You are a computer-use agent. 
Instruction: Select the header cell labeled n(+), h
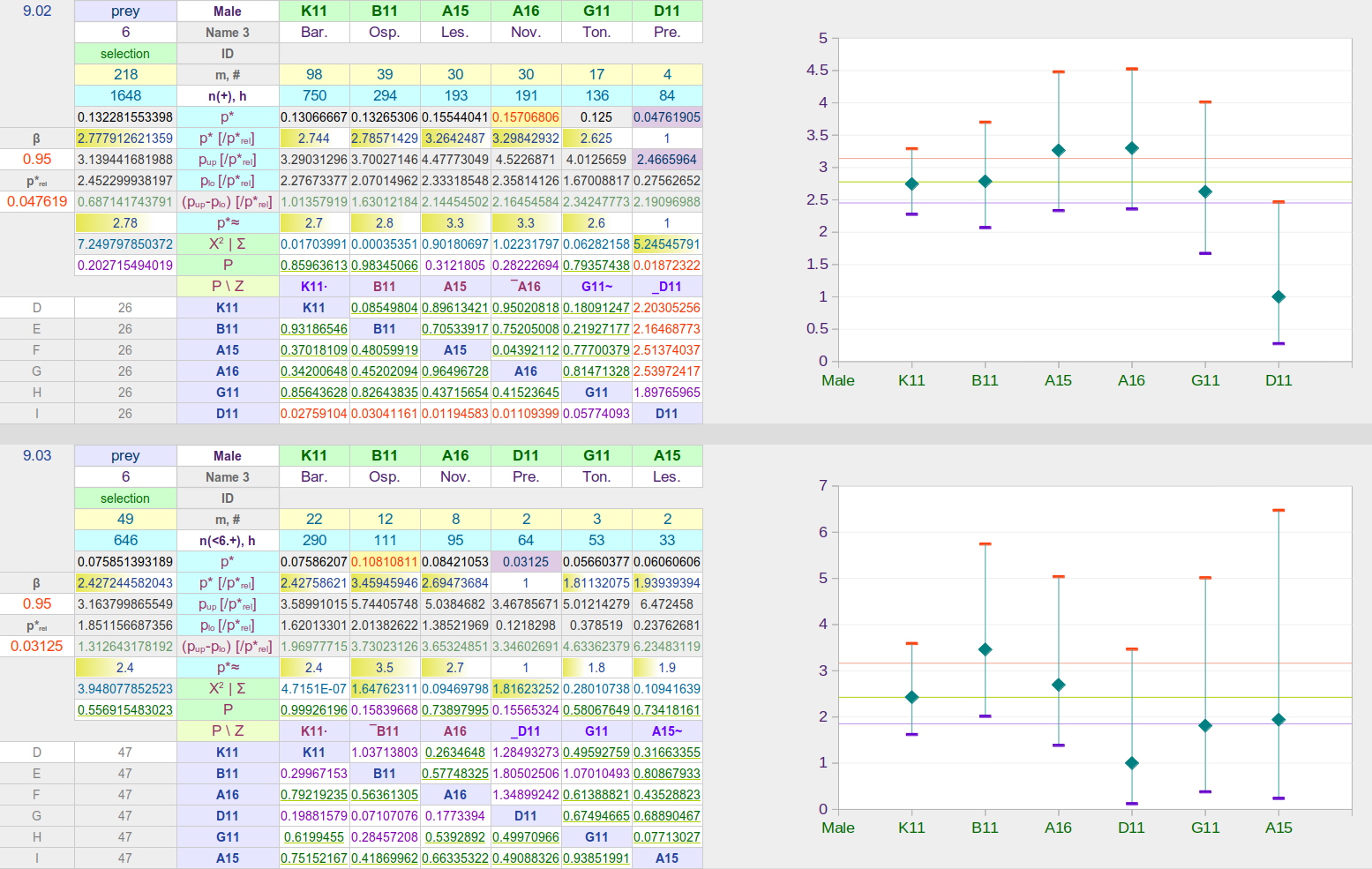click(228, 96)
